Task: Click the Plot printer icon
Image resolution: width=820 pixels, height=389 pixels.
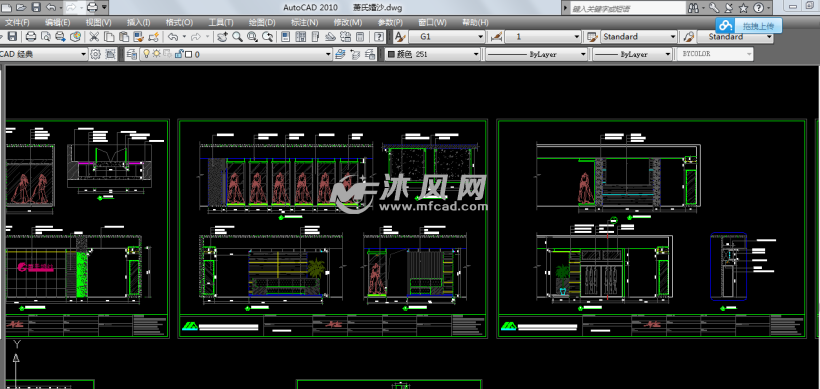Action: [31, 37]
